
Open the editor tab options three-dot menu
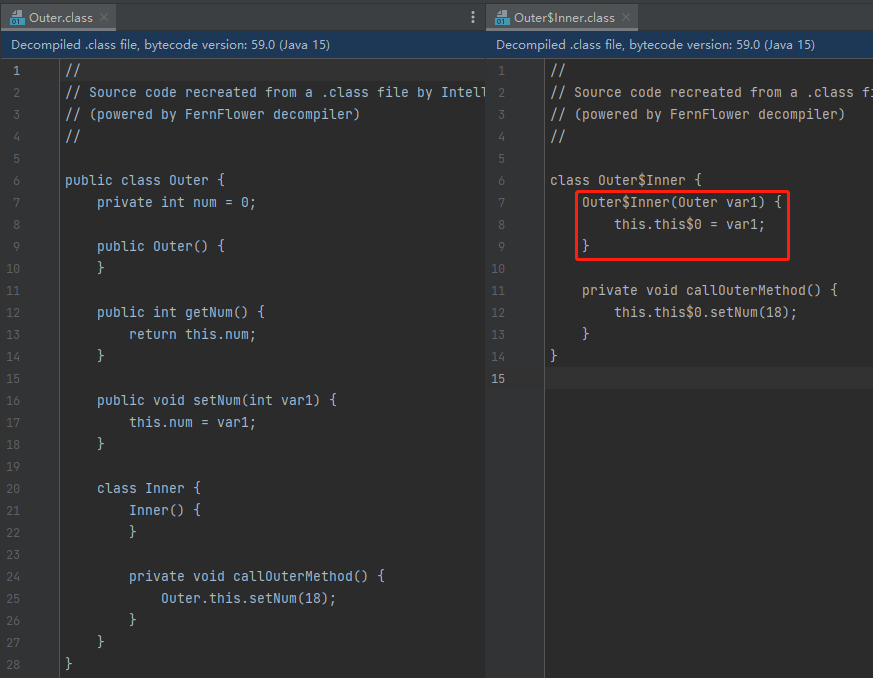click(473, 17)
